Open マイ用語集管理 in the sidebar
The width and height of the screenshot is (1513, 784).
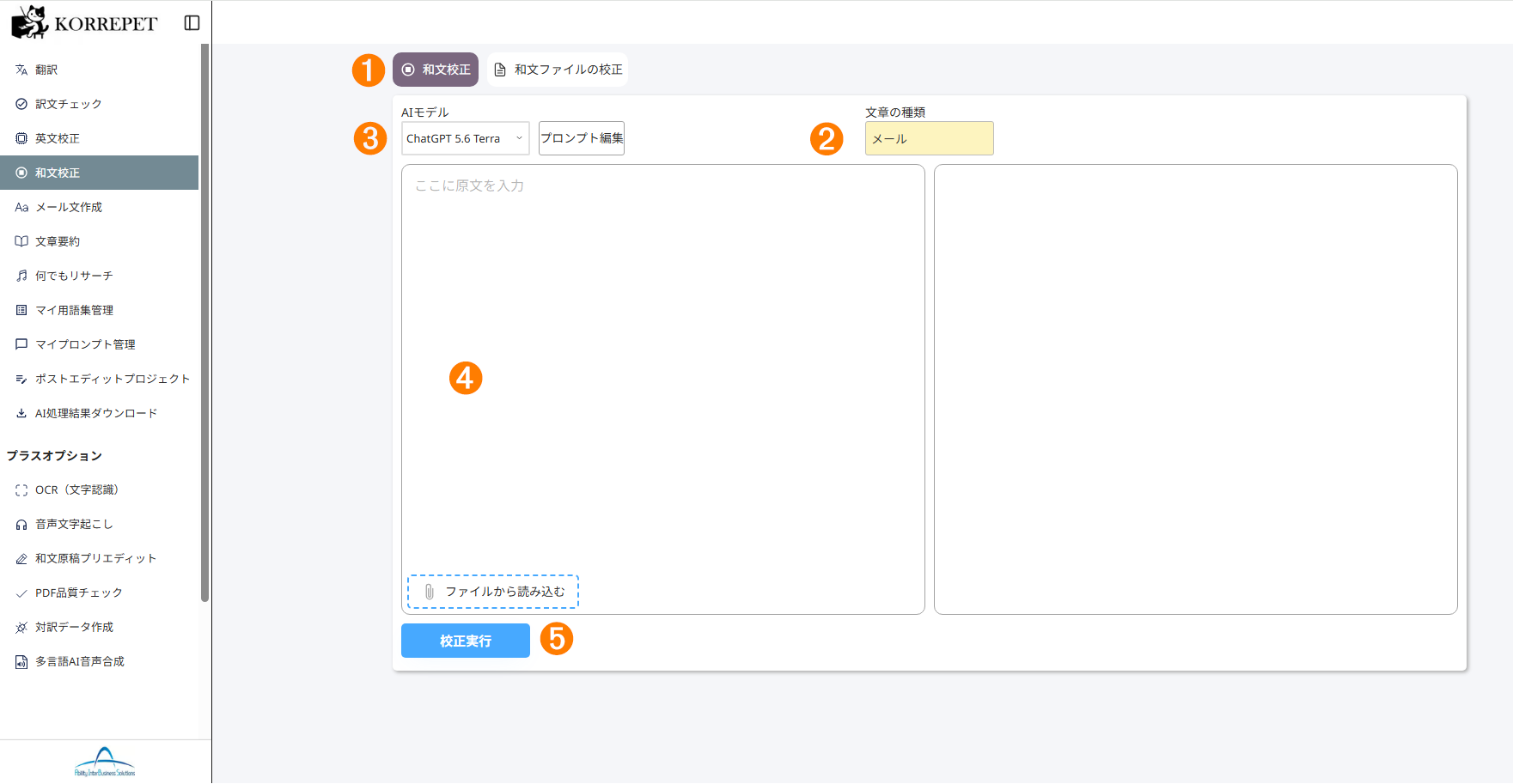[99, 310]
